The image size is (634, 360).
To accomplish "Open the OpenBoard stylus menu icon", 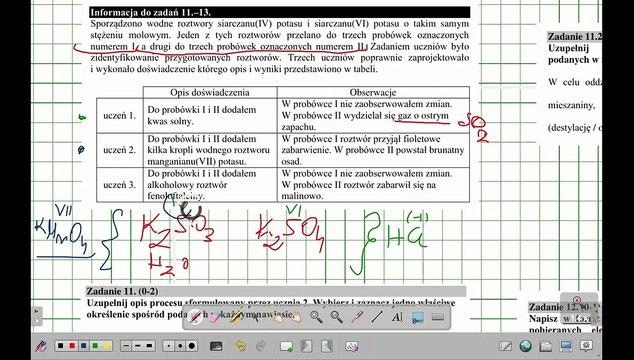I will pos(41,346).
